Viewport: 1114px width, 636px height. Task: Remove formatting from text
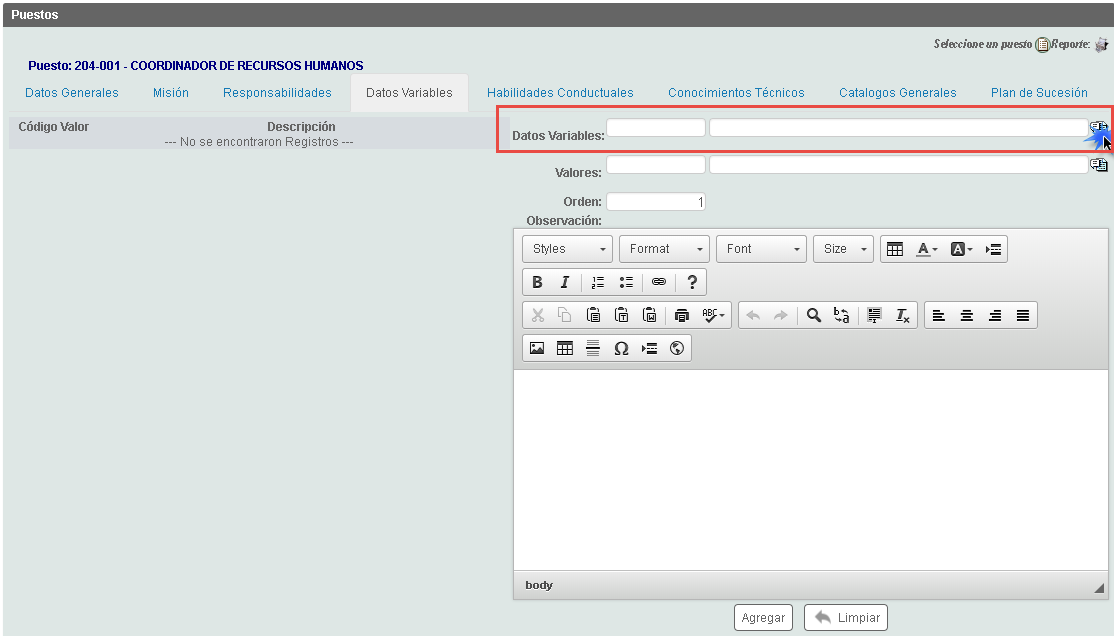[902, 316]
